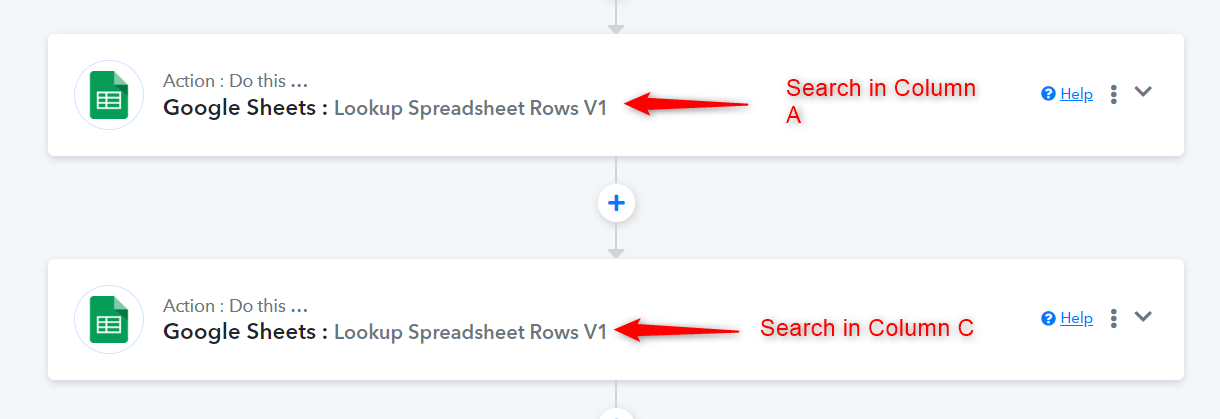Open the three-dot menu for Column C step
The height and width of the screenshot is (419, 1220).
coord(1113,319)
